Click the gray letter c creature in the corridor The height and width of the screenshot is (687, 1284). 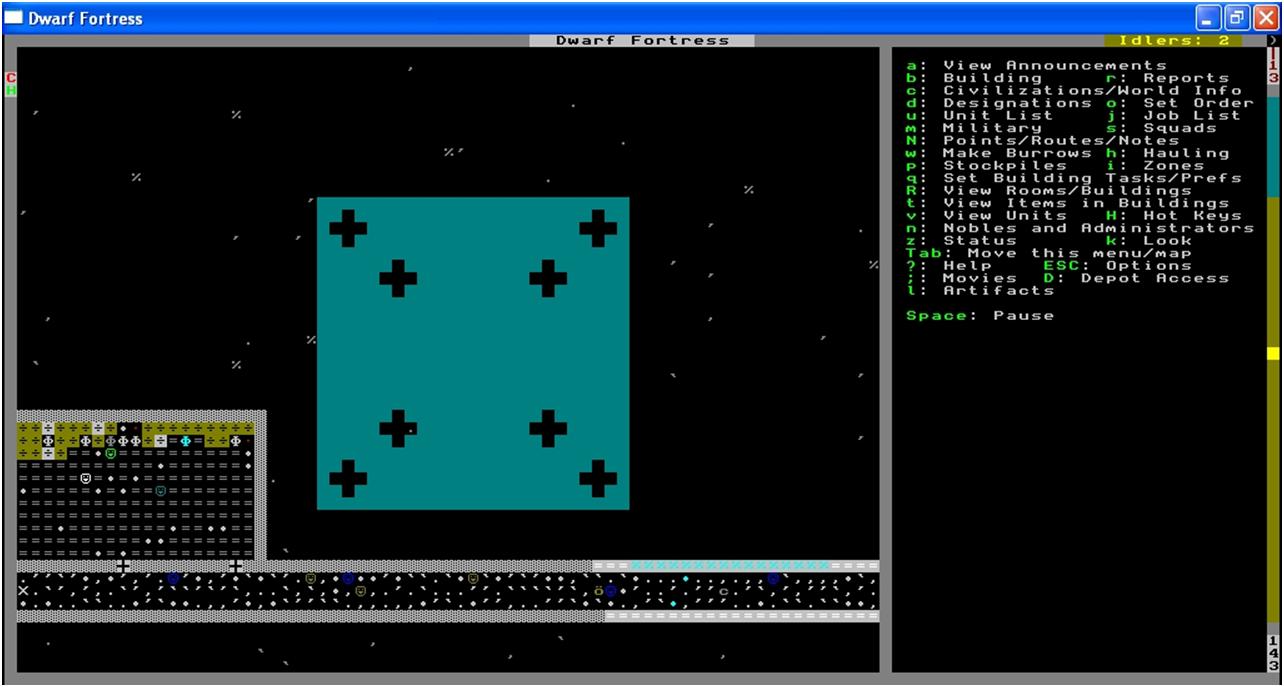pos(723,591)
